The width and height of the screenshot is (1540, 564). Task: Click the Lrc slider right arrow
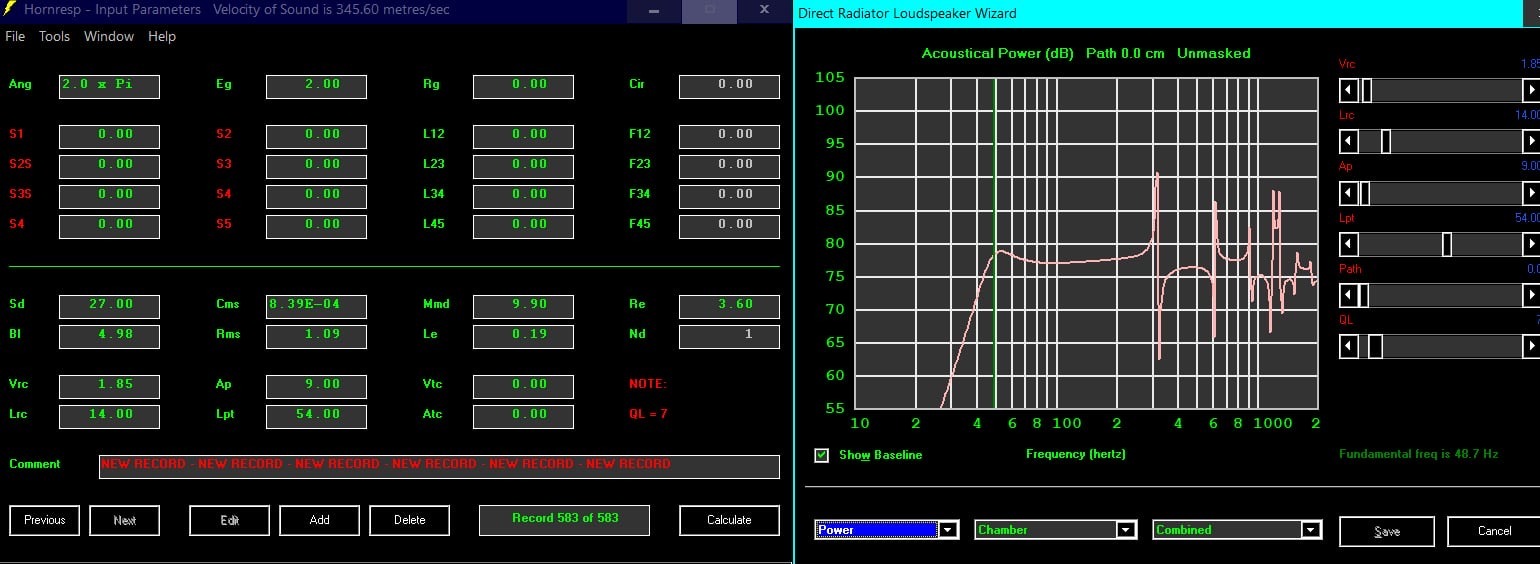tap(1531, 142)
